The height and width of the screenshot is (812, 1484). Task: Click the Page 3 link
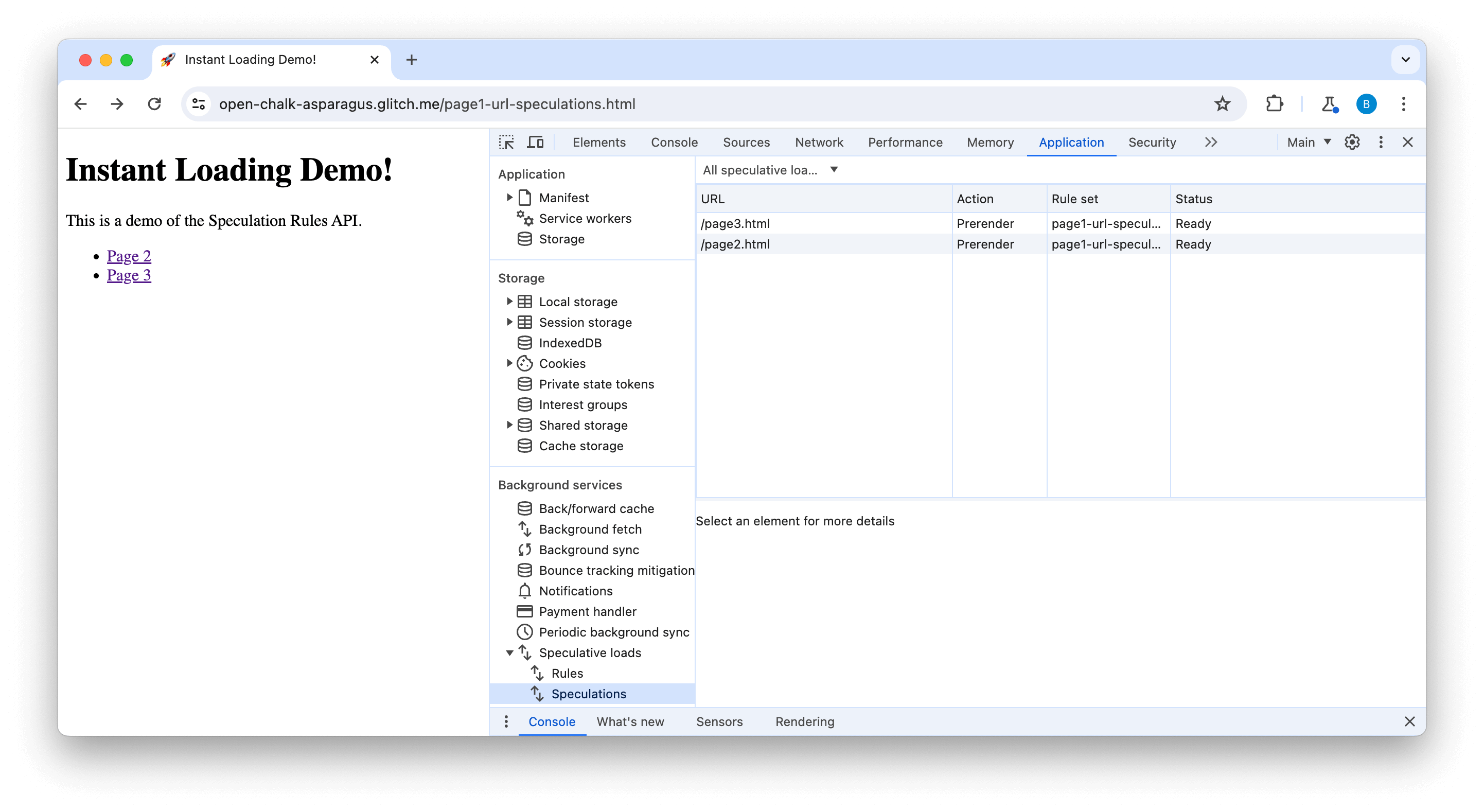pos(129,275)
